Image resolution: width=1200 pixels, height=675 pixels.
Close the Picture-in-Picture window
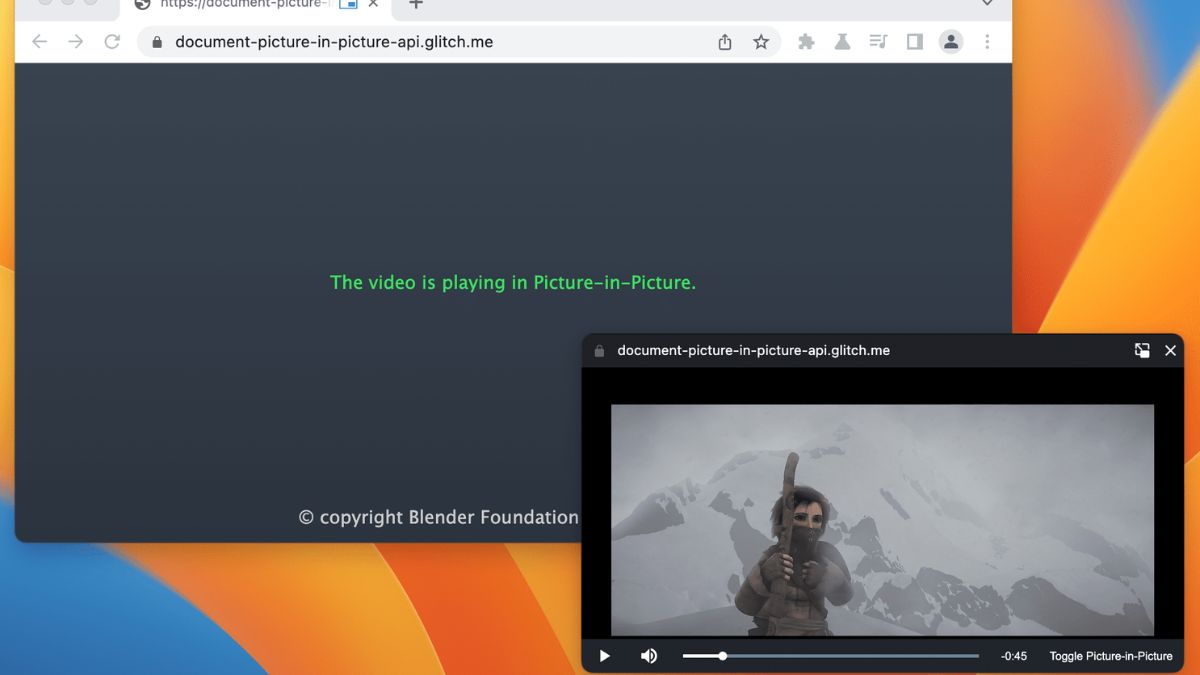tap(1170, 351)
